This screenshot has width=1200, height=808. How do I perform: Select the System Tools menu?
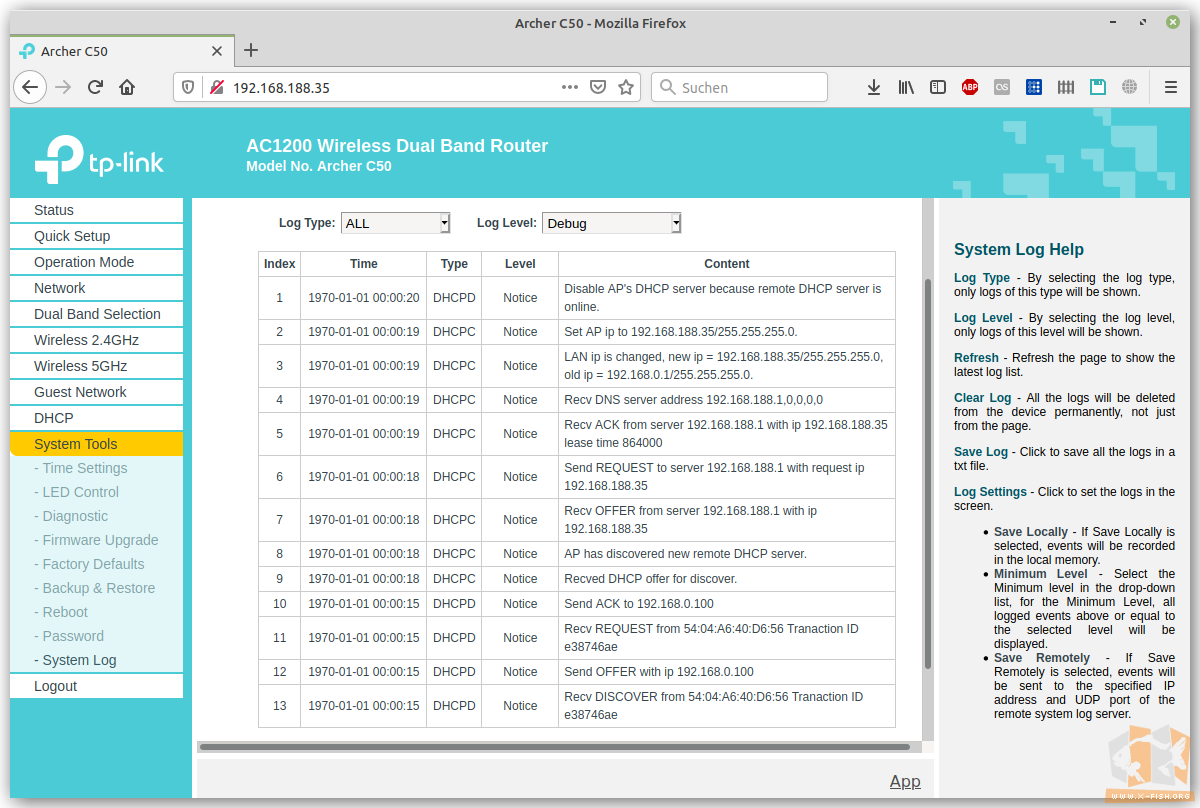(x=96, y=444)
